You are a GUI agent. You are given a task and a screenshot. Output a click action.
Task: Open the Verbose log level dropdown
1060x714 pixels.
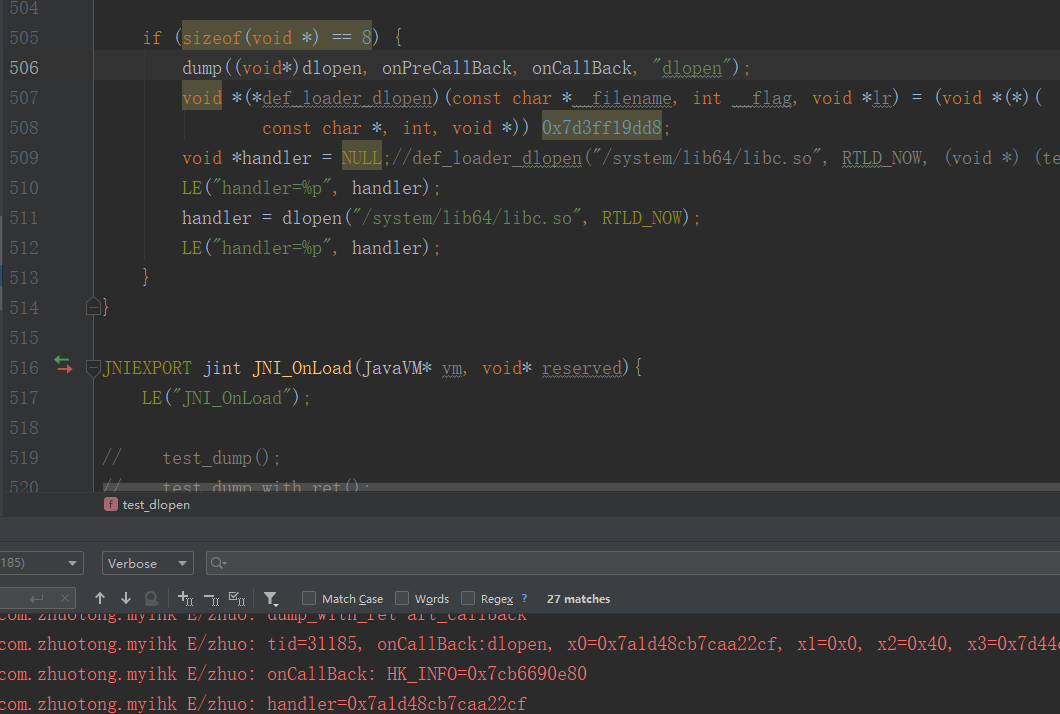tap(147, 563)
